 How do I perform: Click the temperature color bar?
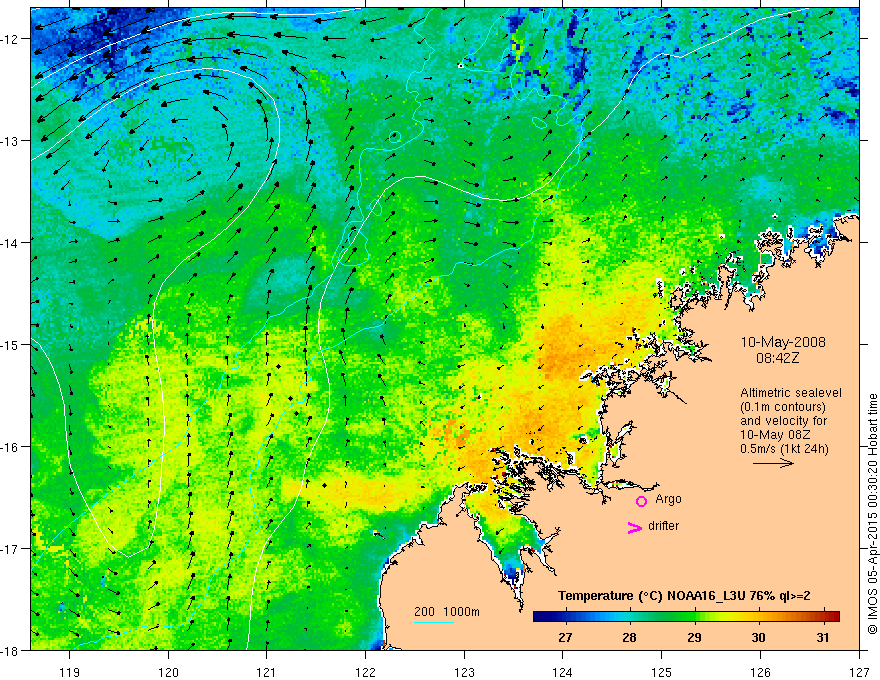tap(686, 617)
